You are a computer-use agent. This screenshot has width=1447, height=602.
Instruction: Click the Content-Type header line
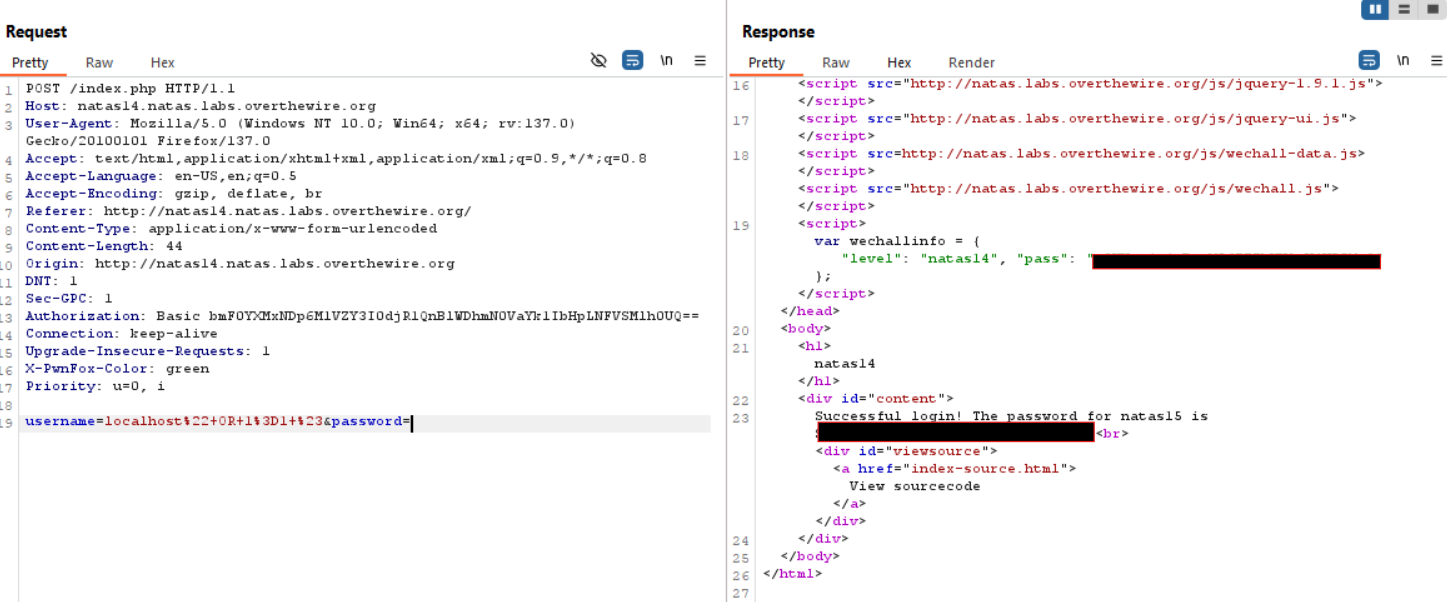point(231,228)
